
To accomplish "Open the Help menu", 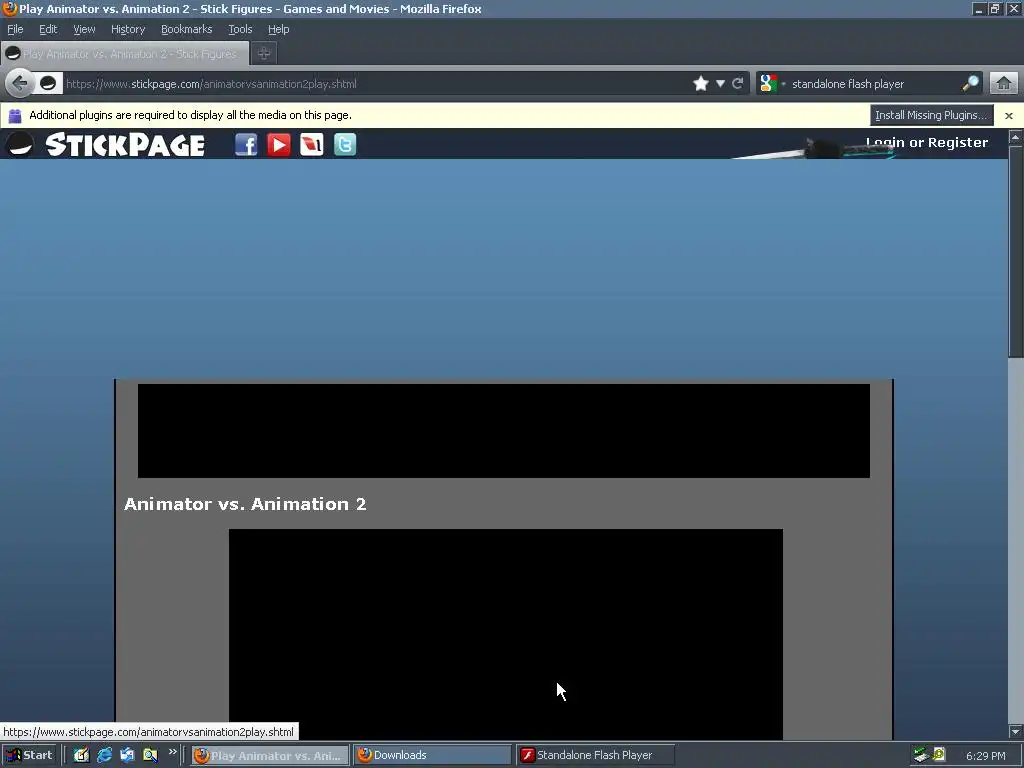I will coord(278,29).
